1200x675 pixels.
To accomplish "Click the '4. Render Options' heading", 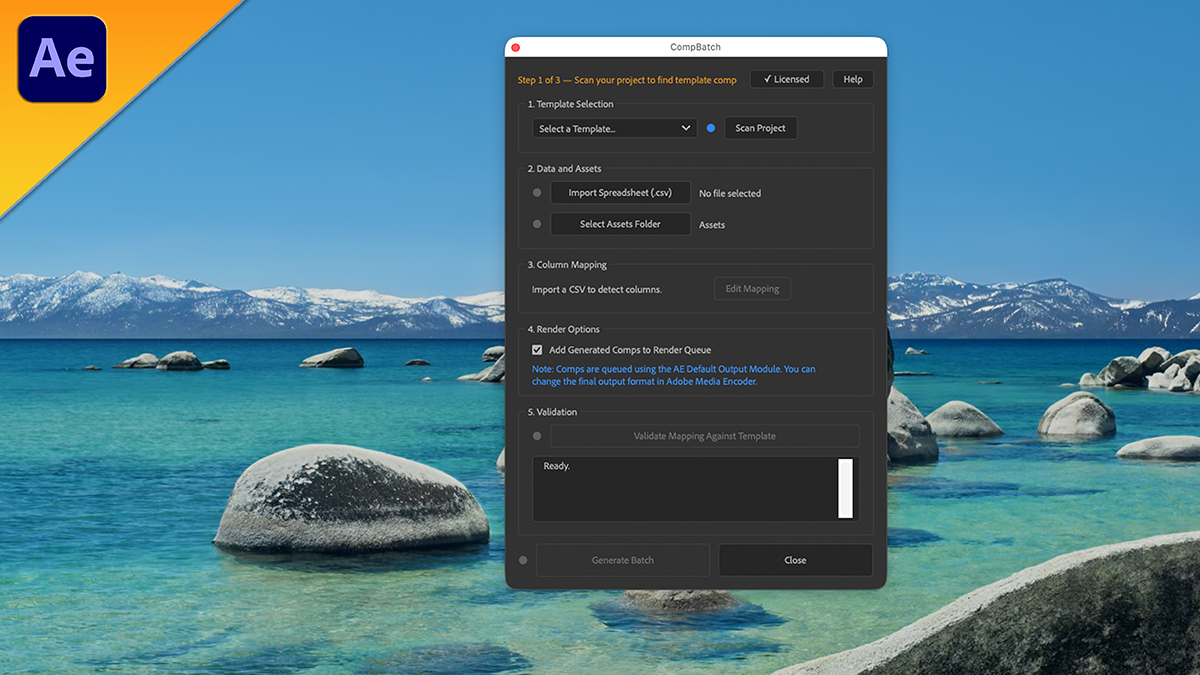I will click(564, 329).
